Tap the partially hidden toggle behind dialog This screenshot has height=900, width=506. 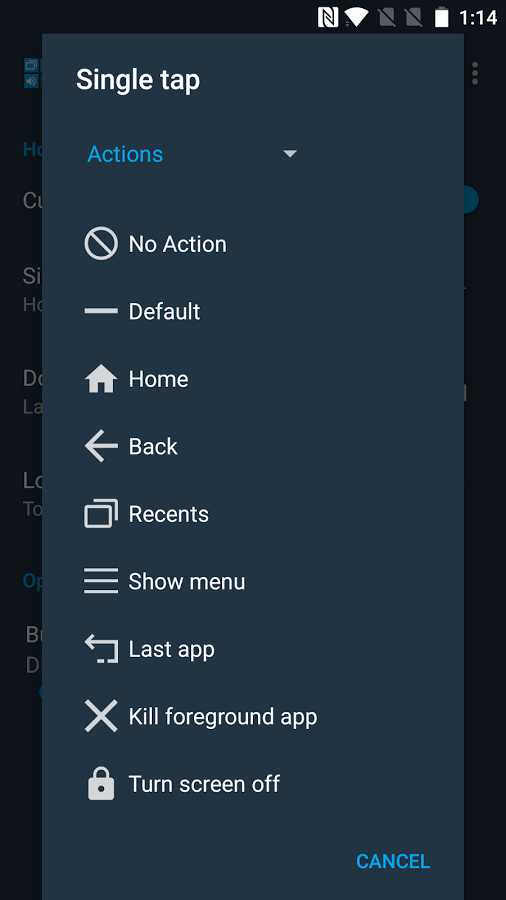471,200
